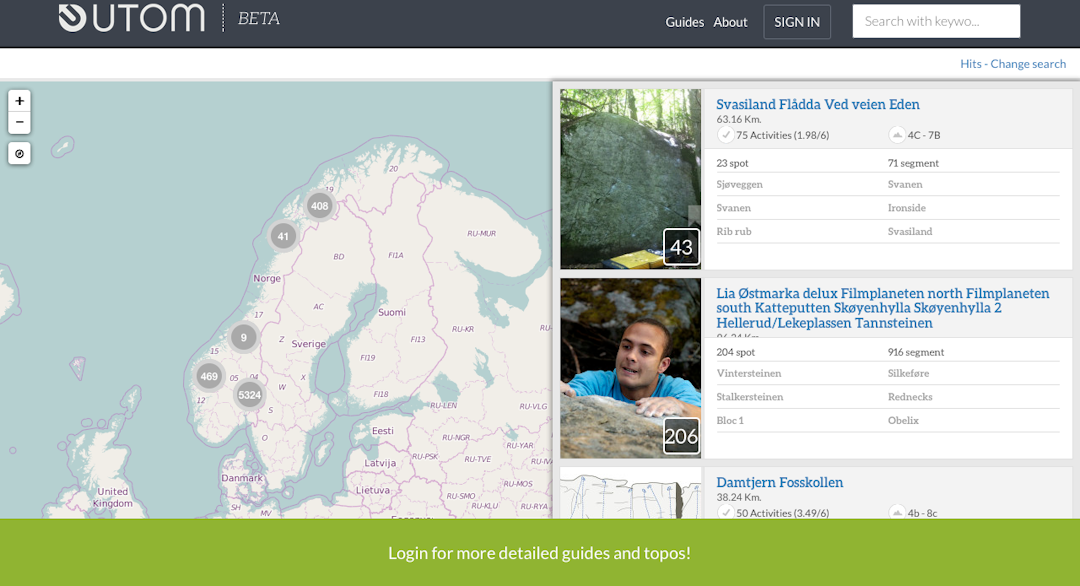Image resolution: width=1080 pixels, height=586 pixels.
Task: View the Svasiland boulder thumbnail
Action: tap(630, 178)
